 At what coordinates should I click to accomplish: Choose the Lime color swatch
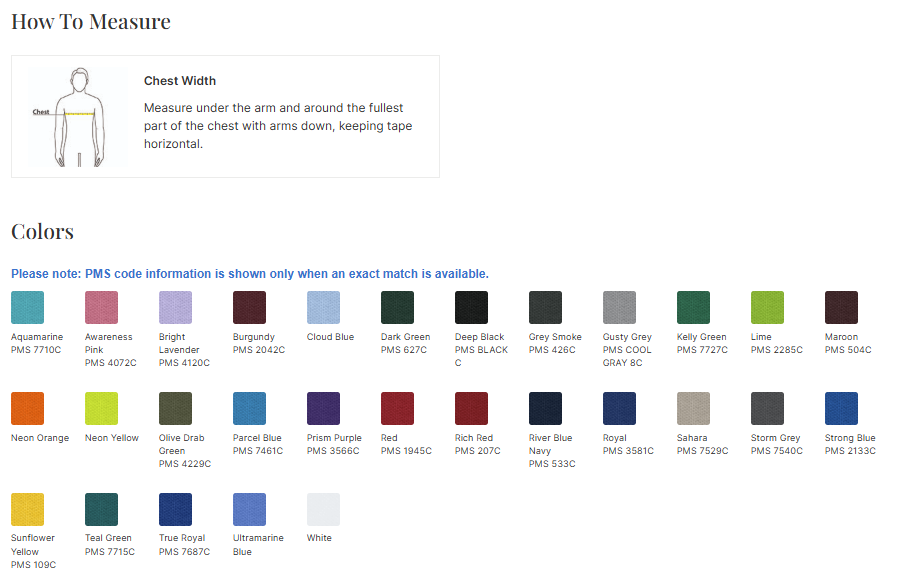pos(767,308)
